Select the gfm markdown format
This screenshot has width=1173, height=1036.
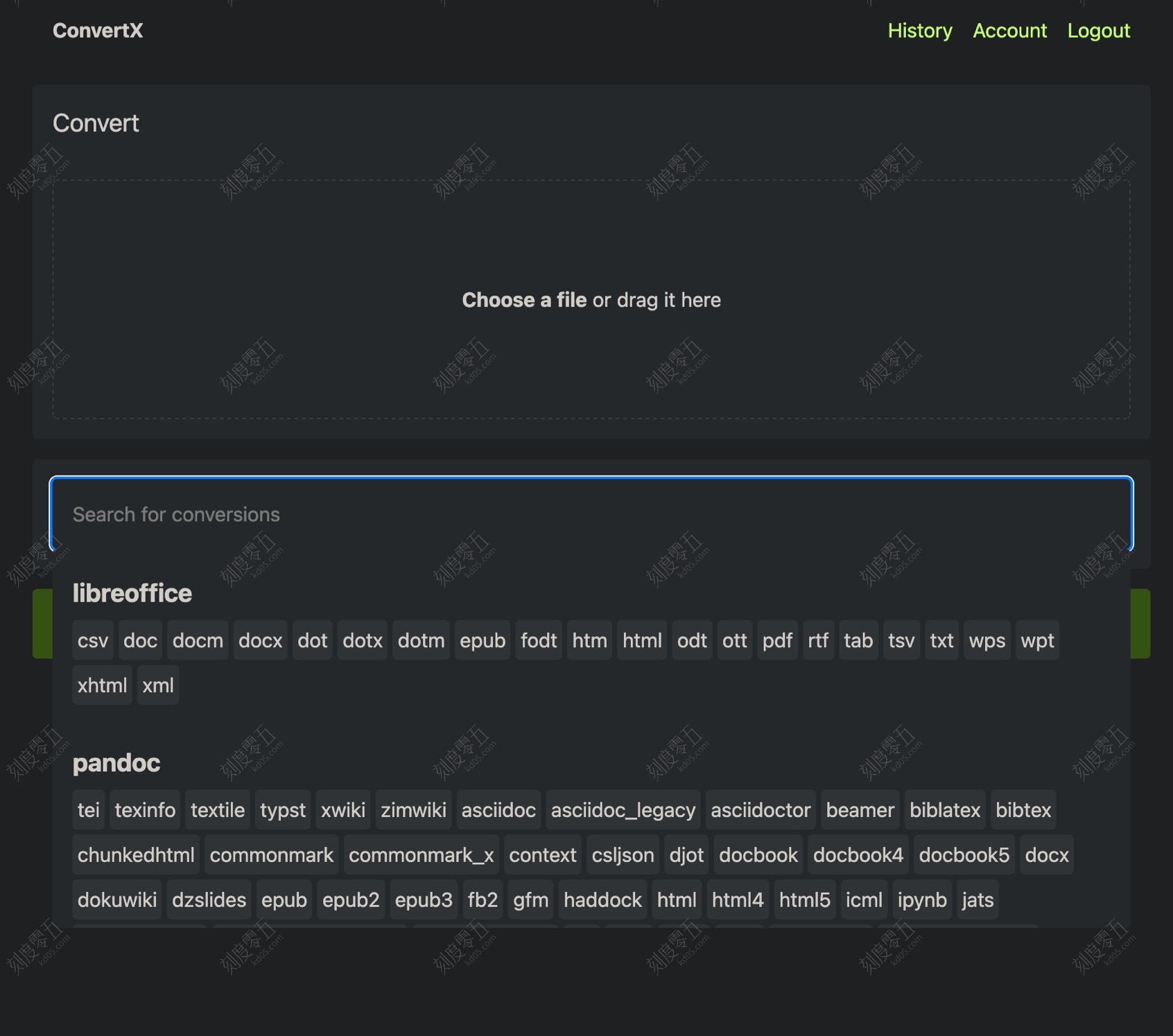point(530,899)
